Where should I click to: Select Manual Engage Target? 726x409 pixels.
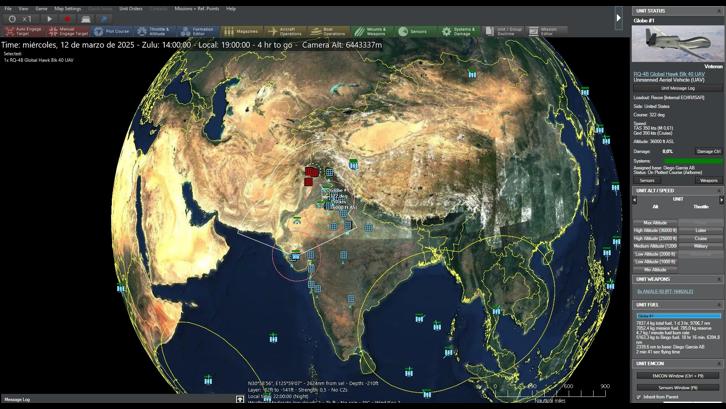tap(69, 31)
